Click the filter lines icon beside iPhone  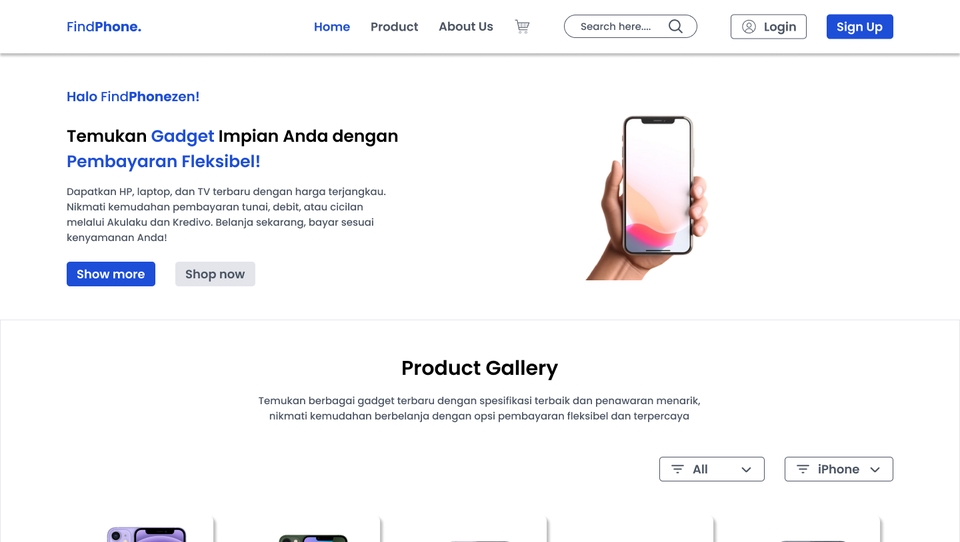point(803,469)
